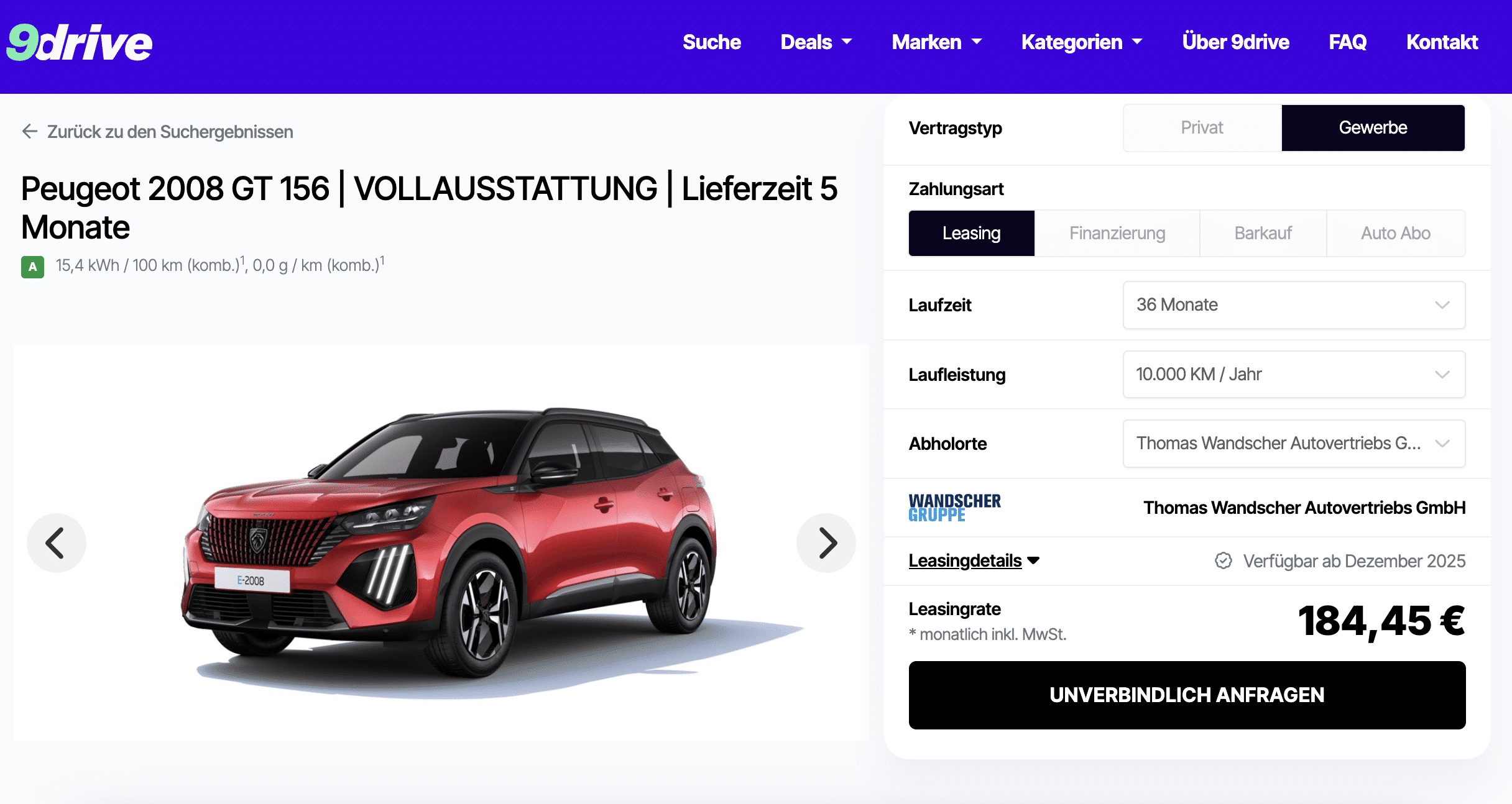Click the Unverbindlich Anfragen button

pyautogui.click(x=1187, y=695)
